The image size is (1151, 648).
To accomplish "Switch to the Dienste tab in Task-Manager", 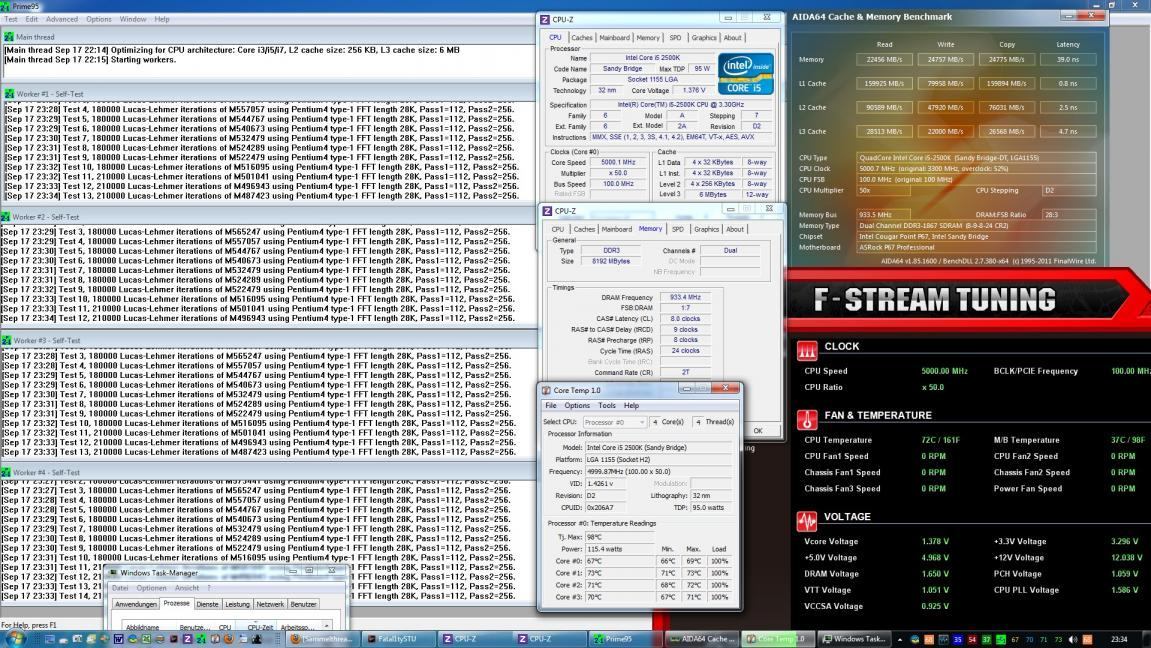I will click(x=208, y=605).
